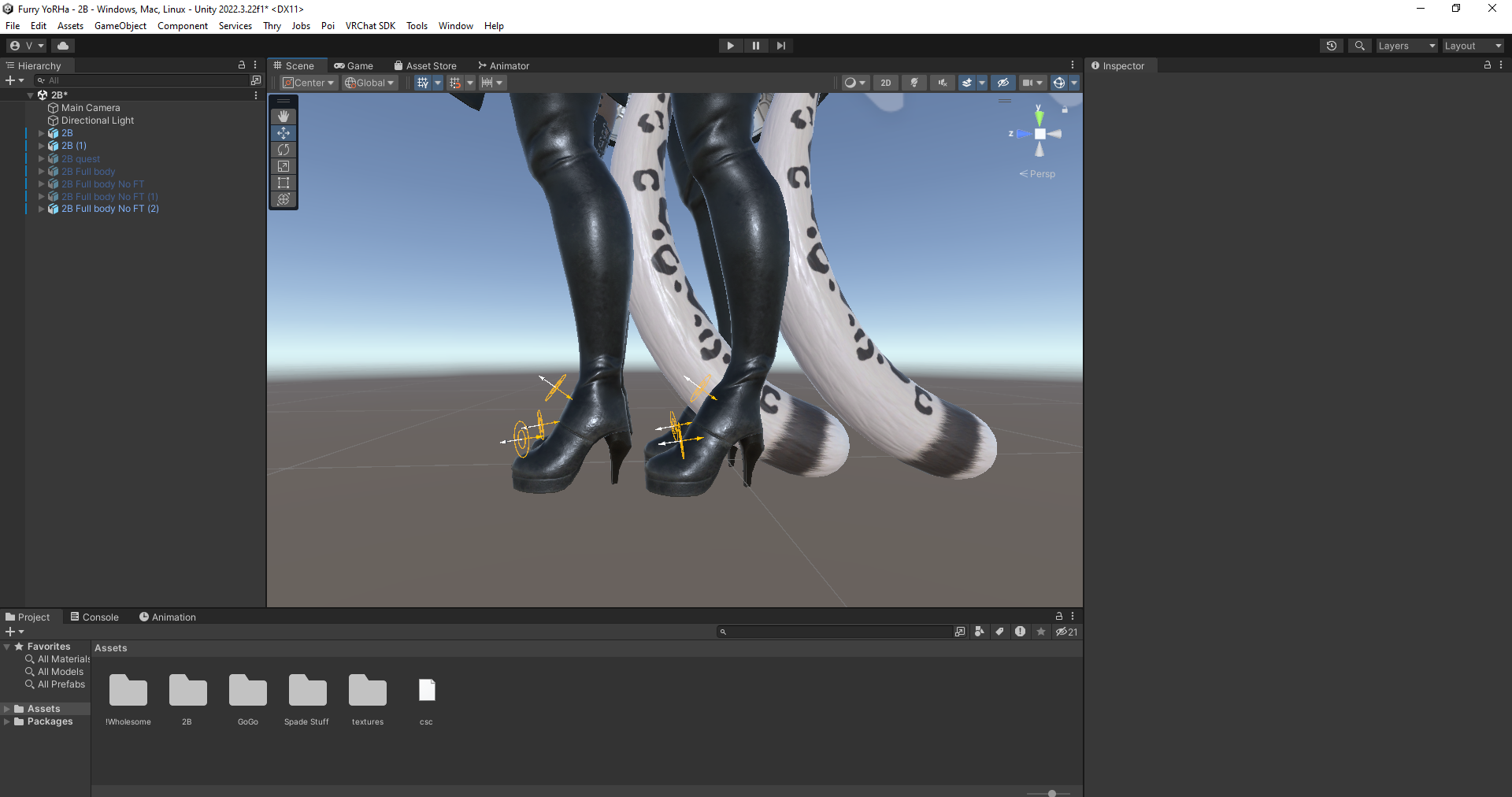Image resolution: width=1512 pixels, height=797 pixels.
Task: Select 2B quest in Hierarchy
Action: pos(80,159)
